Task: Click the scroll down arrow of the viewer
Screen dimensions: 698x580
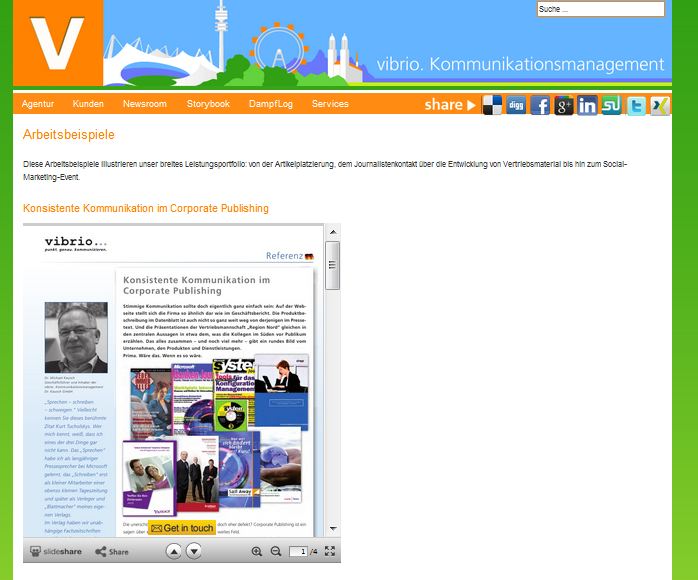Action: point(333,529)
